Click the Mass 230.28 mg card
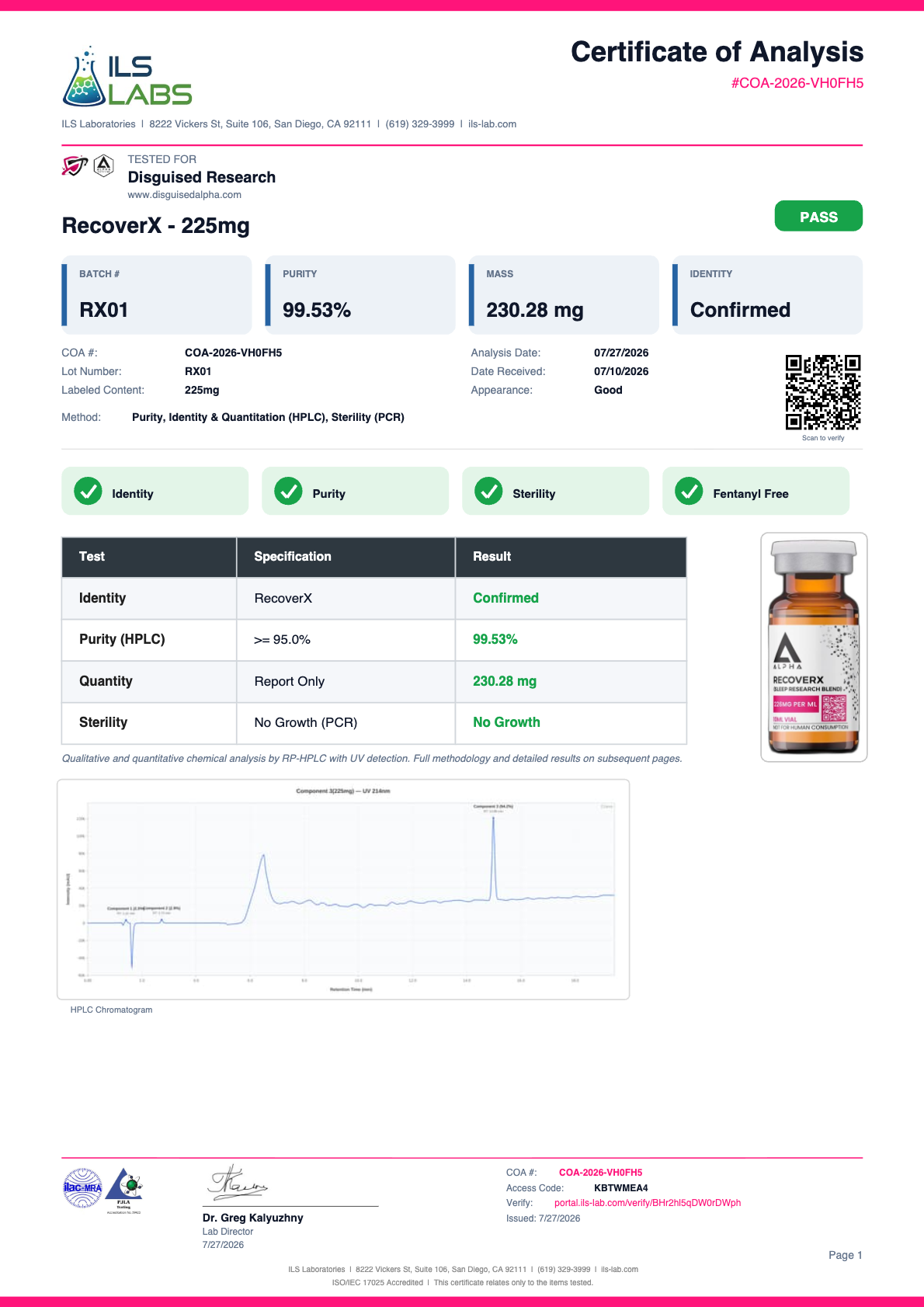This screenshot has height=1307, width=924. pyautogui.click(x=564, y=295)
